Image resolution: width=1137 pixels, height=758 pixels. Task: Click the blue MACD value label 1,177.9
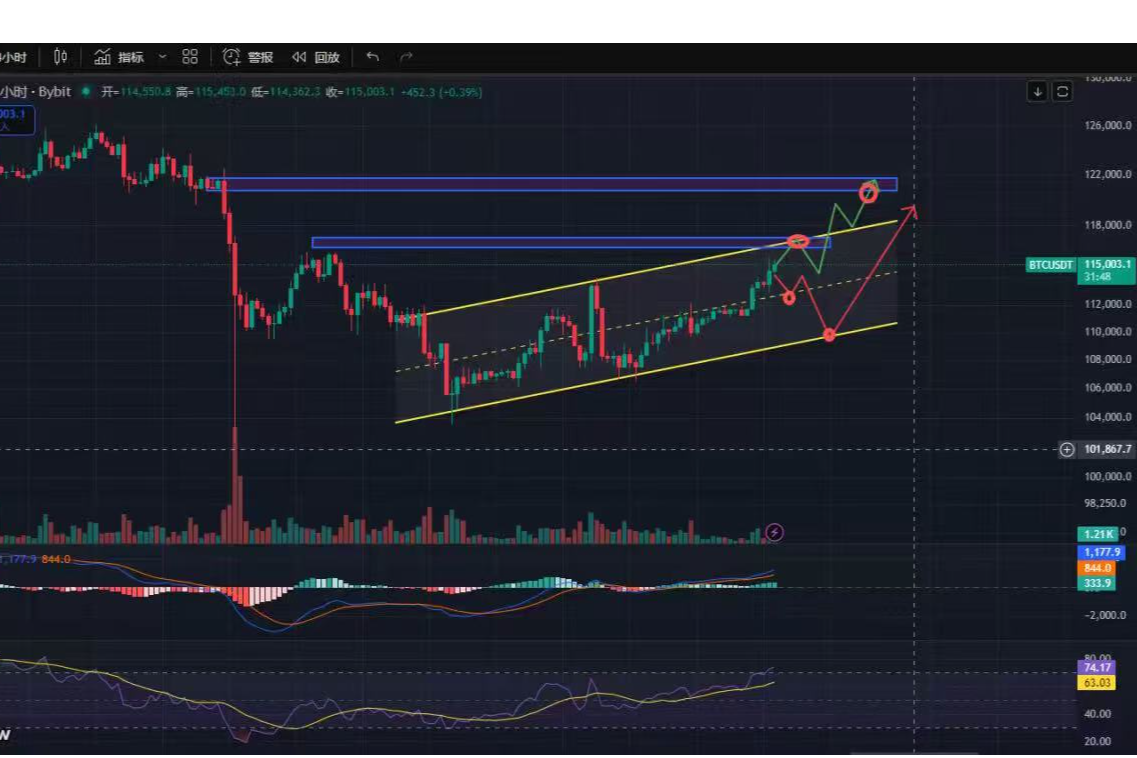click(1101, 552)
